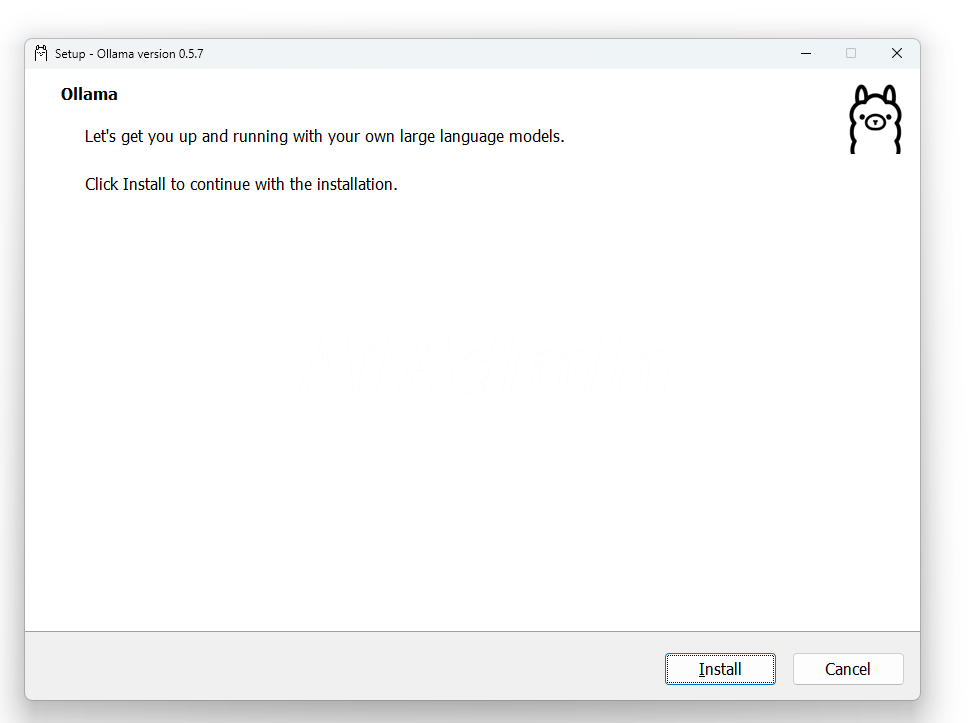Viewport: 968px width, 723px height.
Task: Click the bold Ollama heading
Action: coord(89,95)
